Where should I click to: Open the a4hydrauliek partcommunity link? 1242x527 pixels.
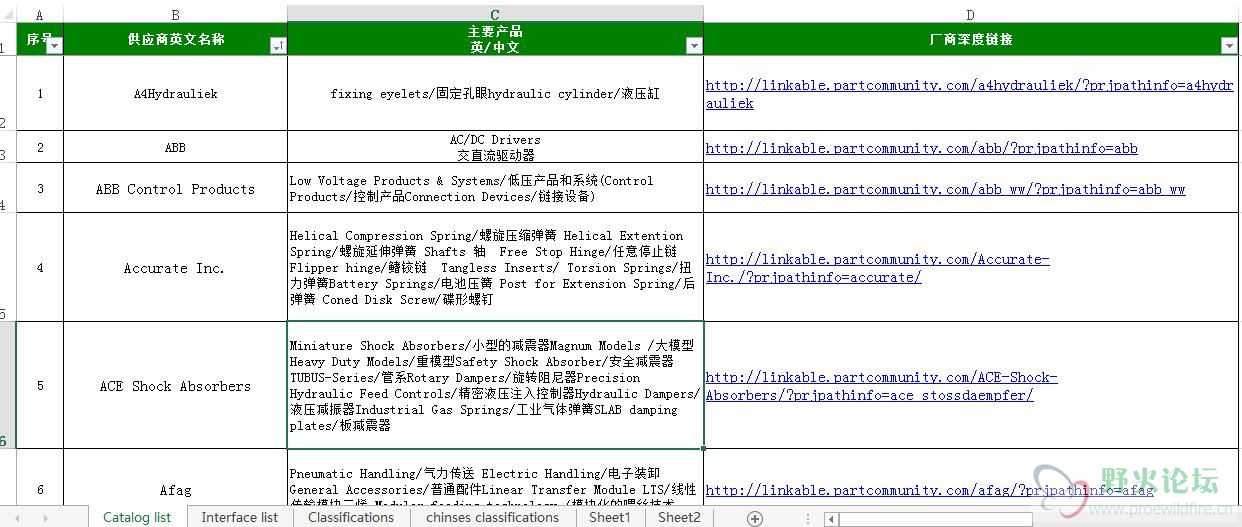[969, 94]
